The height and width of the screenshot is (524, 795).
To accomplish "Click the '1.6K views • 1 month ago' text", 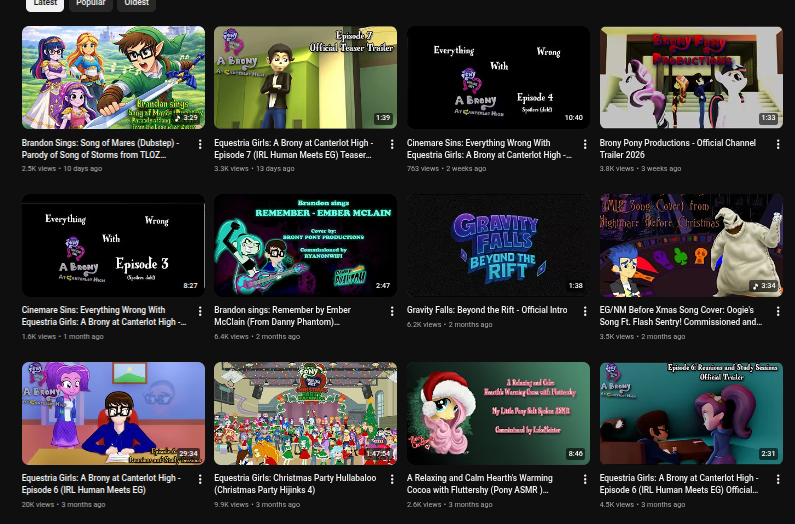I will point(62,336).
